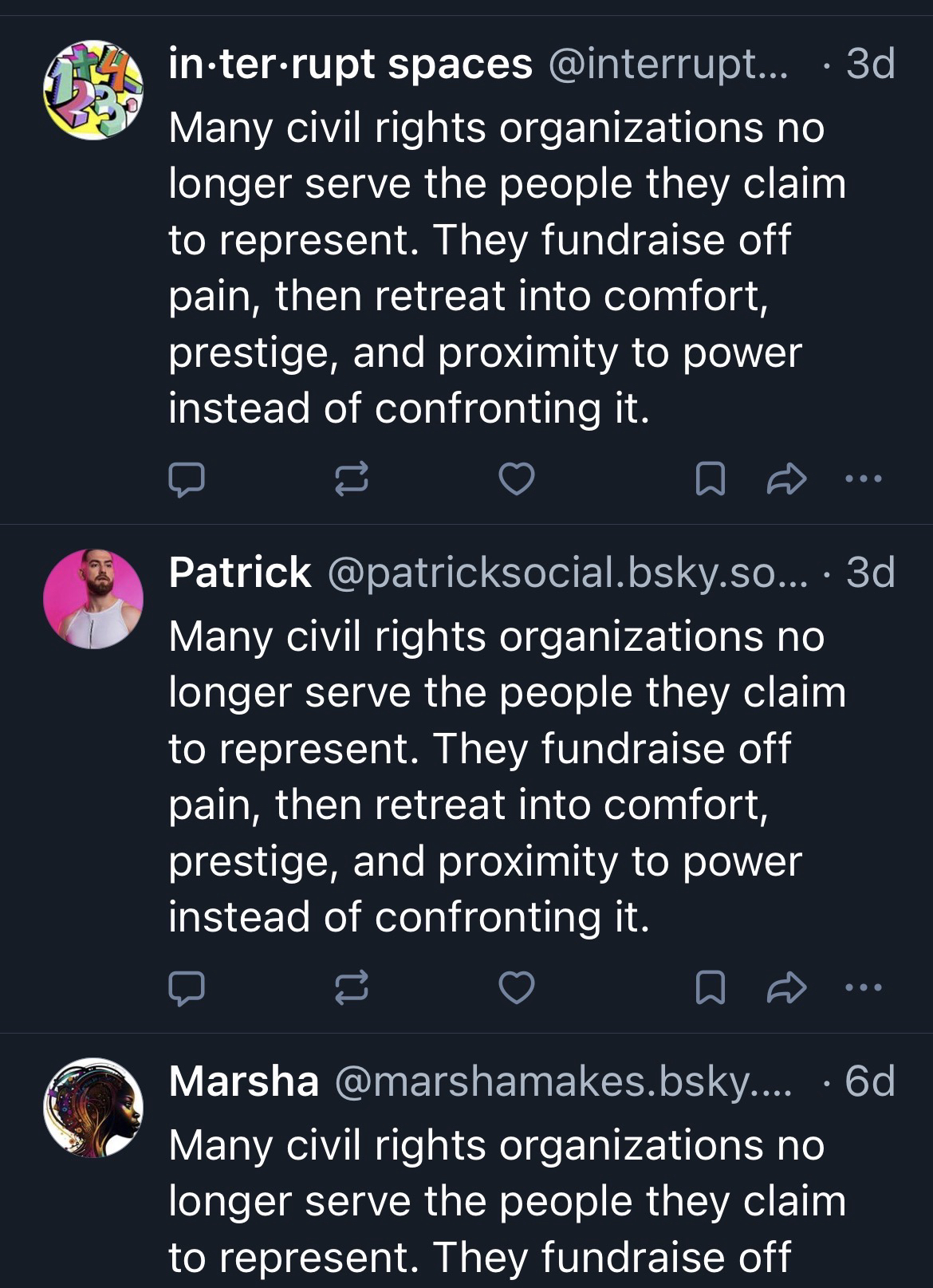Screen dimensions: 933x1288
Task: Reply to the interrupt spaces post
Action: click(x=187, y=479)
